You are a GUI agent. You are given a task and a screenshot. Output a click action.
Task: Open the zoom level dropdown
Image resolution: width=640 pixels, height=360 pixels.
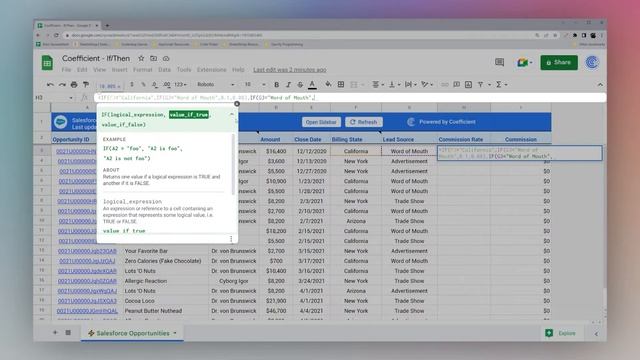click(x=109, y=86)
